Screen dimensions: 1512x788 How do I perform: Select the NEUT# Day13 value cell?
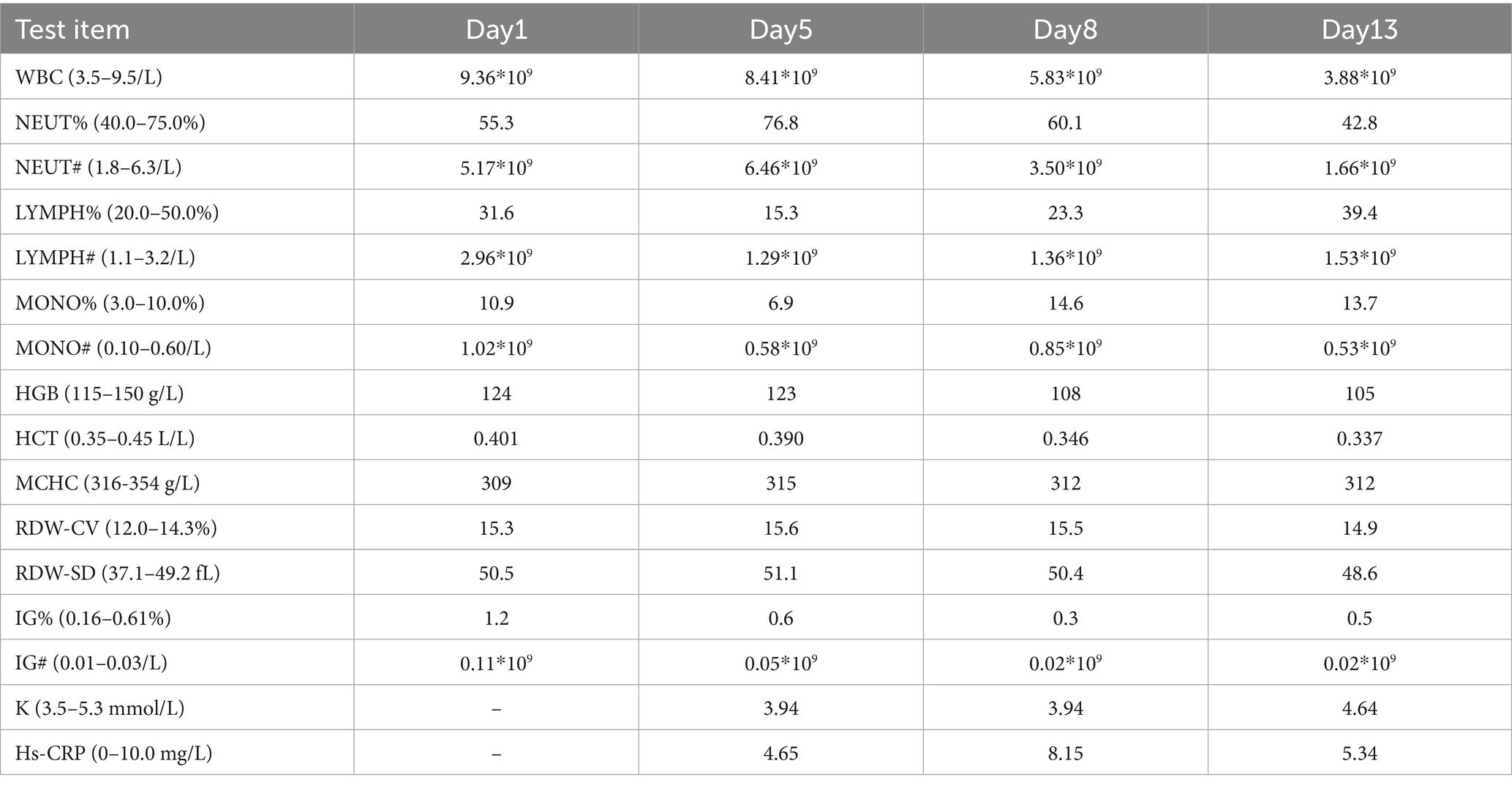[x=1359, y=168]
